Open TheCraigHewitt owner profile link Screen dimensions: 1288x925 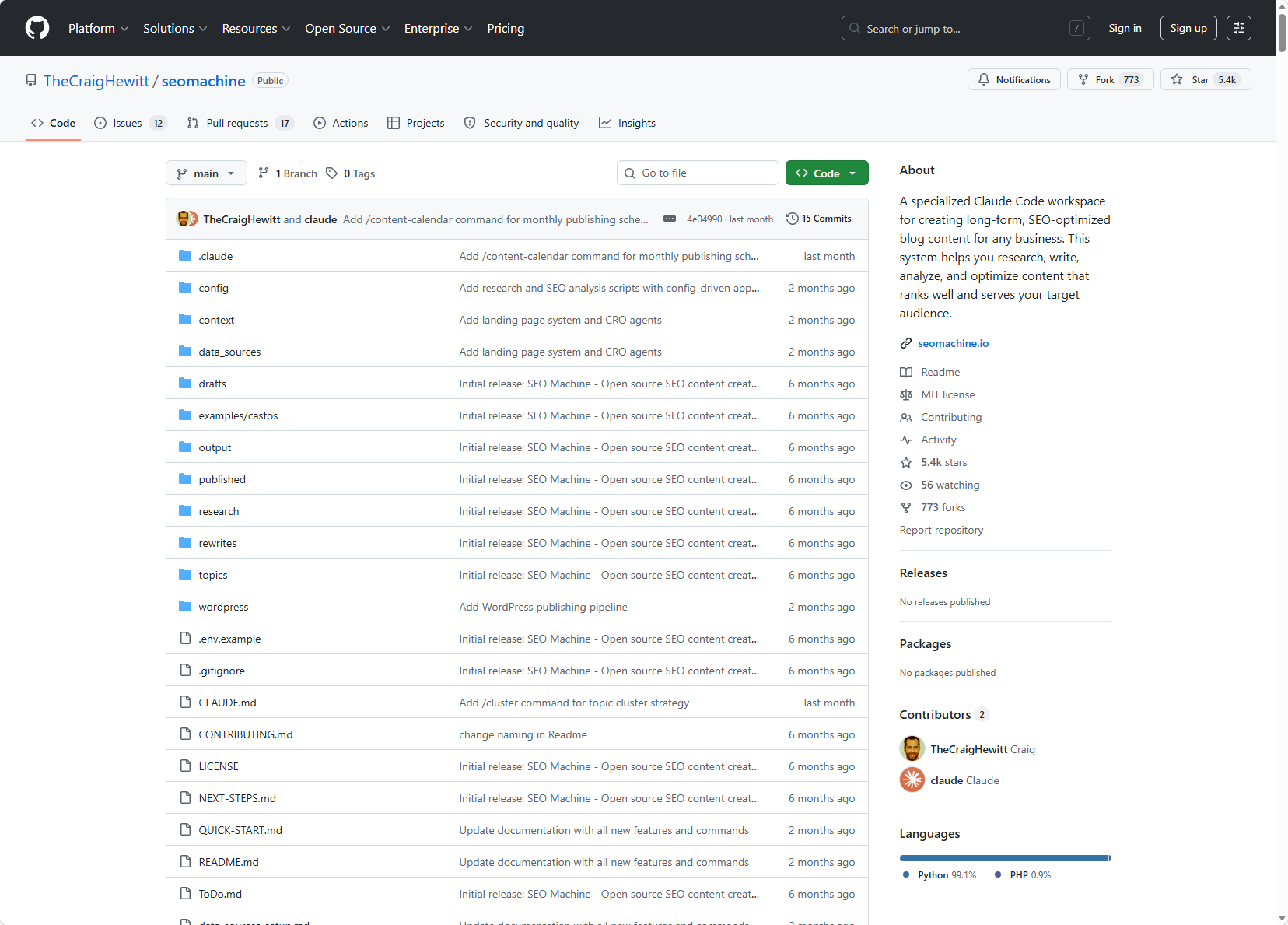tap(96, 81)
